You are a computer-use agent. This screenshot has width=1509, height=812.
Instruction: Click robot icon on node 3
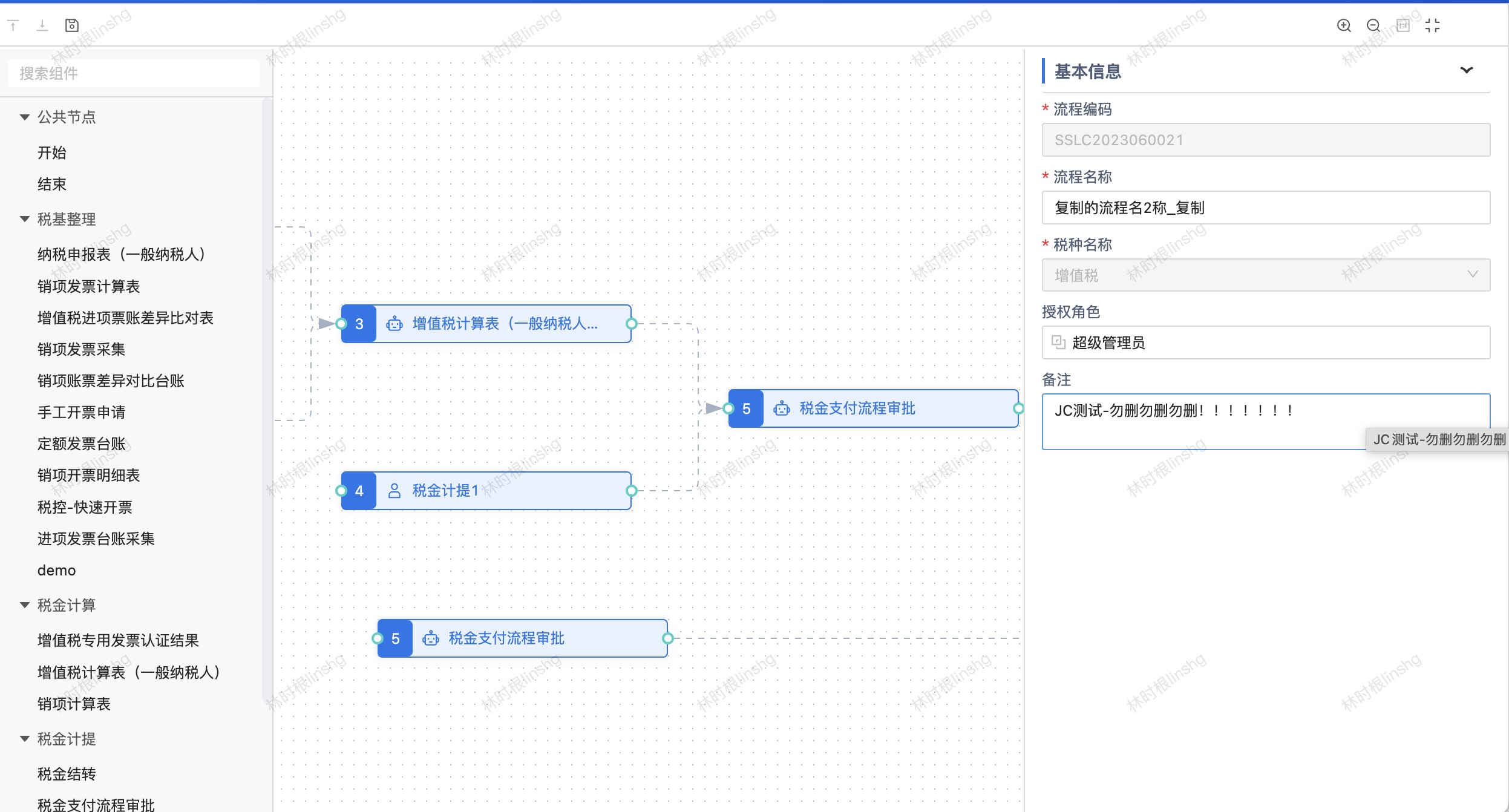(394, 324)
